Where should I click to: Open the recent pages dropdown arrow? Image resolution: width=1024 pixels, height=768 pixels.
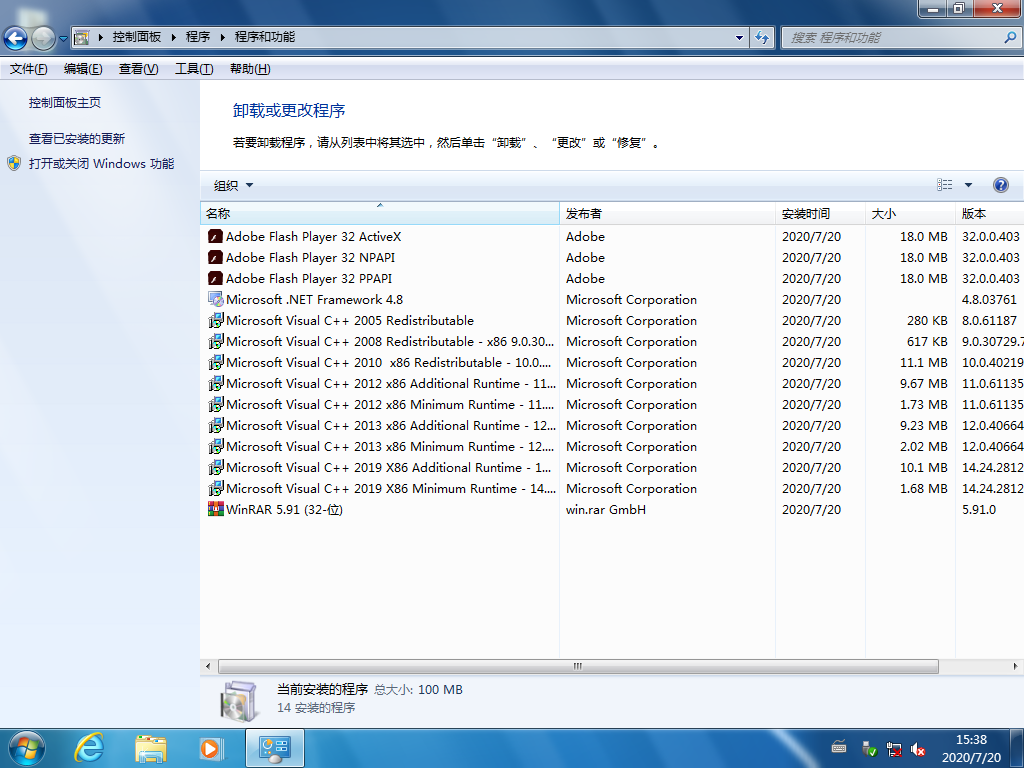(x=63, y=39)
